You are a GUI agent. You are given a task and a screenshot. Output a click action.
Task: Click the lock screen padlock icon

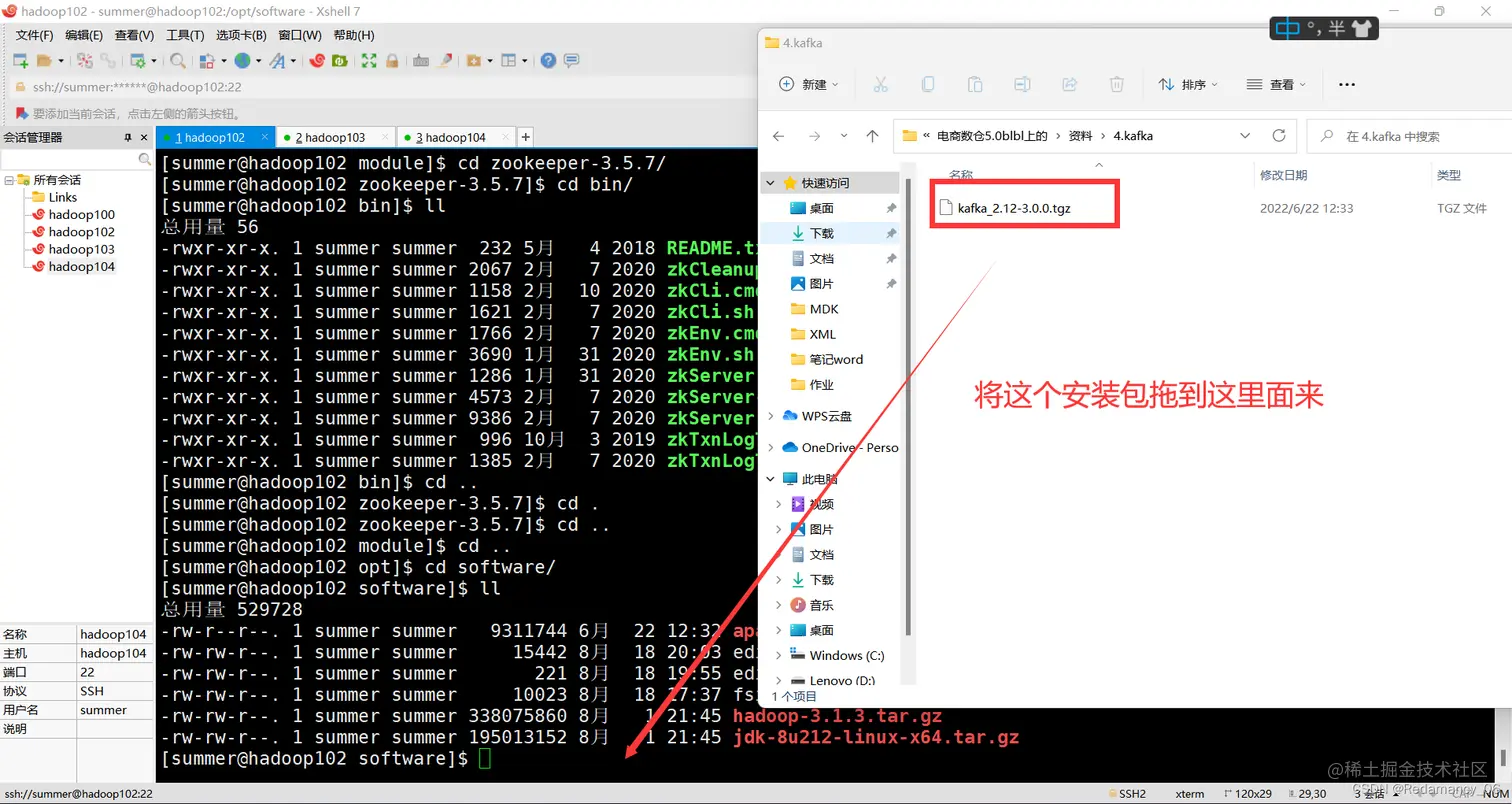pyautogui.click(x=392, y=61)
